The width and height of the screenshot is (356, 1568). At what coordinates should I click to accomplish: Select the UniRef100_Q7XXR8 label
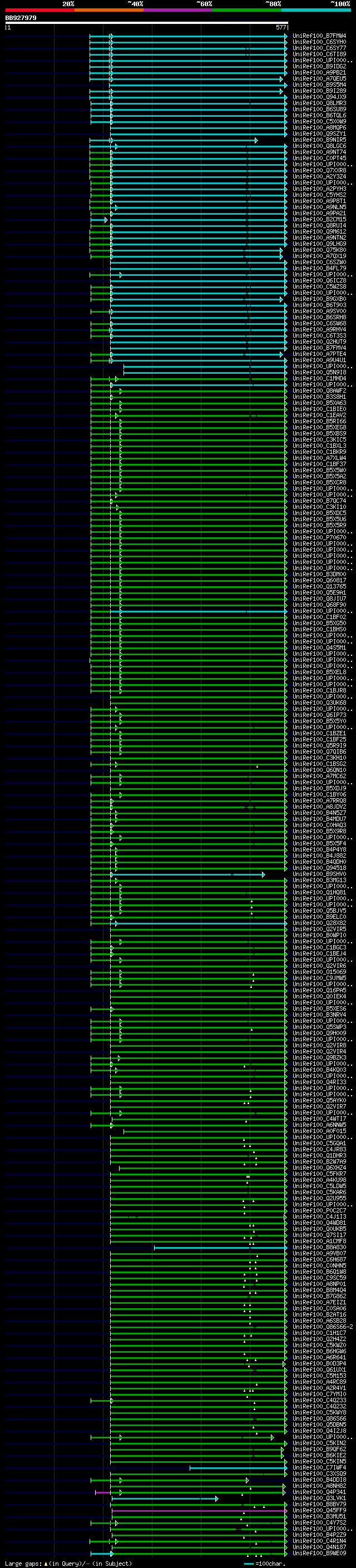click(319, 170)
